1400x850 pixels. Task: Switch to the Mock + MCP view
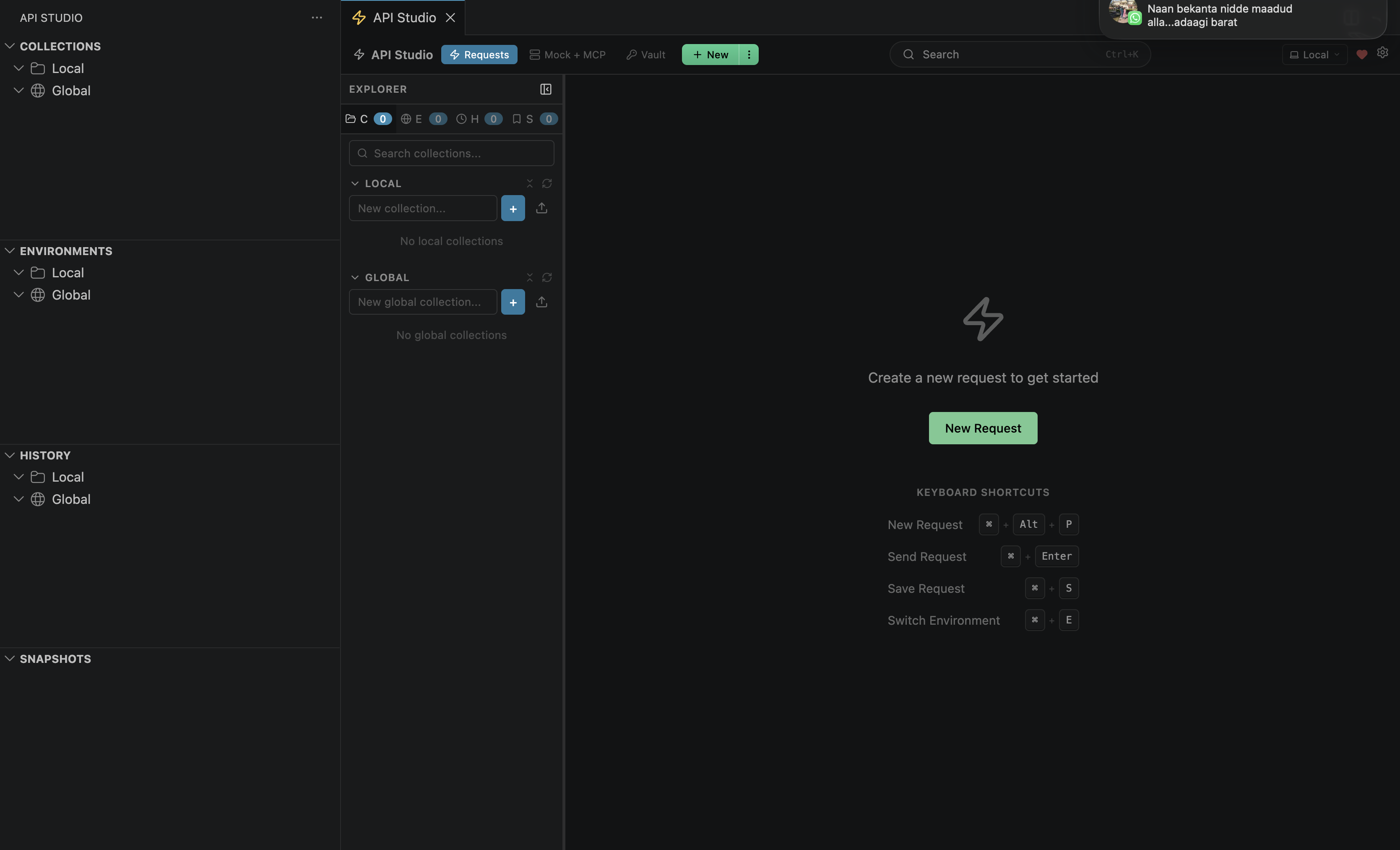(567, 55)
